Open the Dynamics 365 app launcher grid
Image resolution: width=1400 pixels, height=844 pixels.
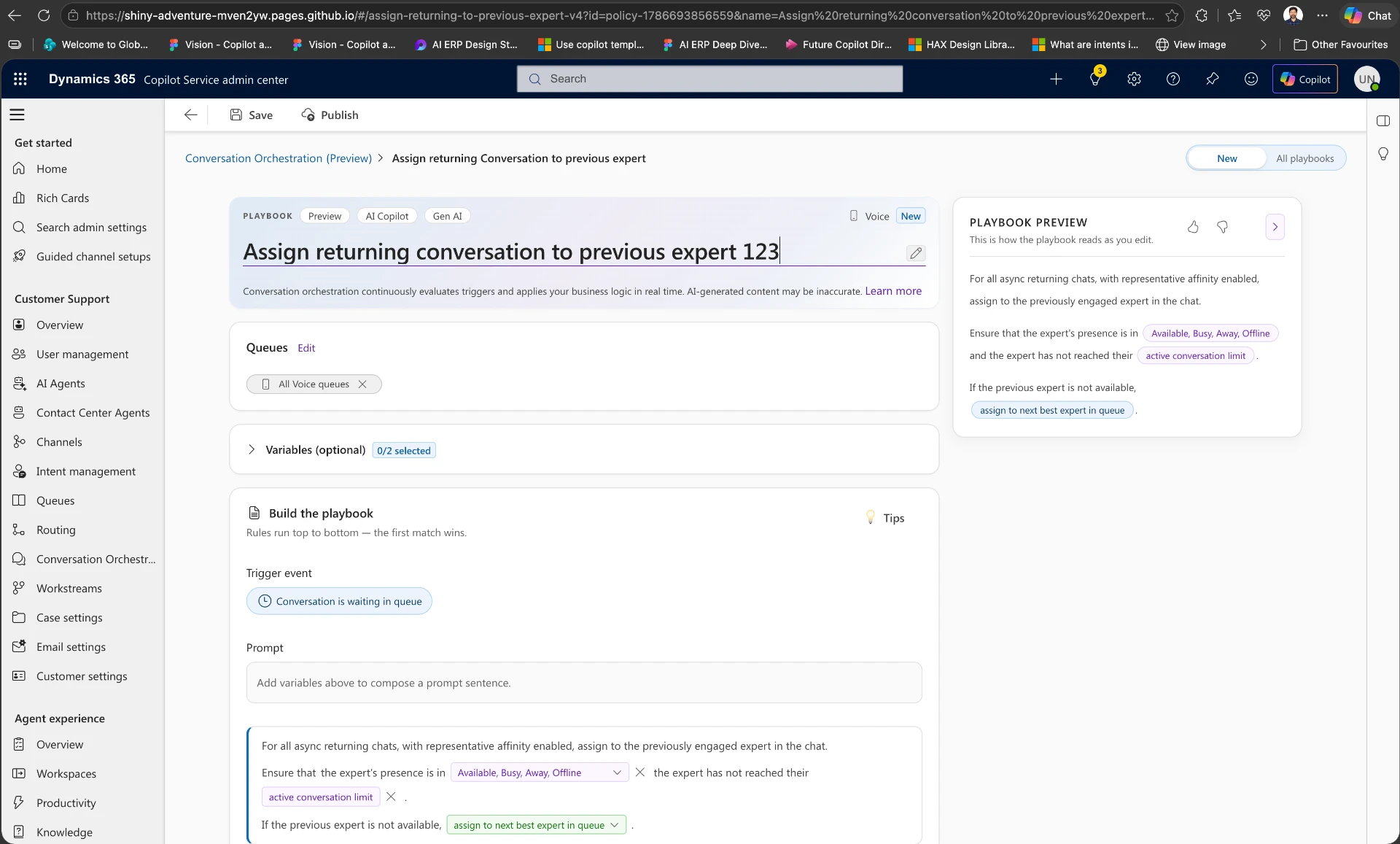tap(20, 79)
